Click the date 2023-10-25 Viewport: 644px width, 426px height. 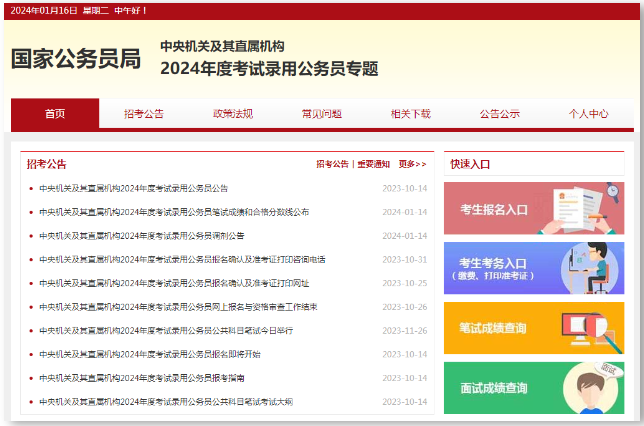coord(405,283)
